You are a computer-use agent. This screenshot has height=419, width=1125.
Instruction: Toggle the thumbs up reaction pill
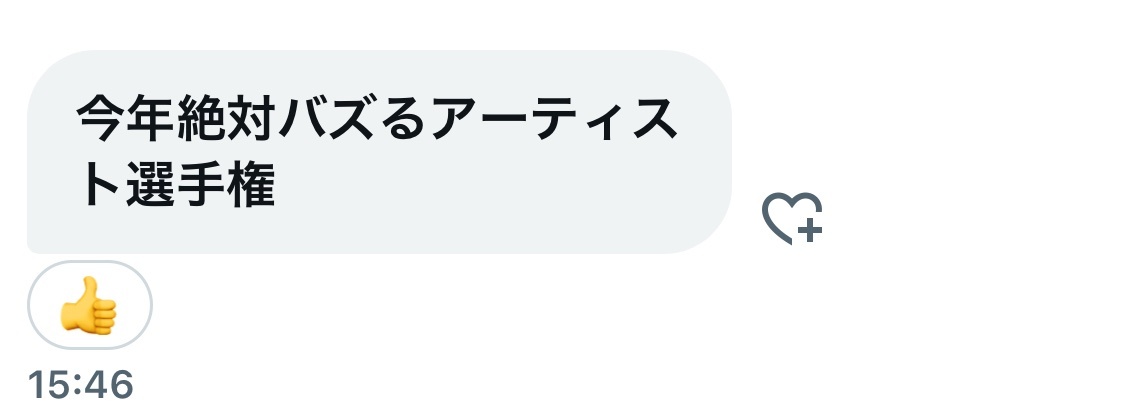89,306
